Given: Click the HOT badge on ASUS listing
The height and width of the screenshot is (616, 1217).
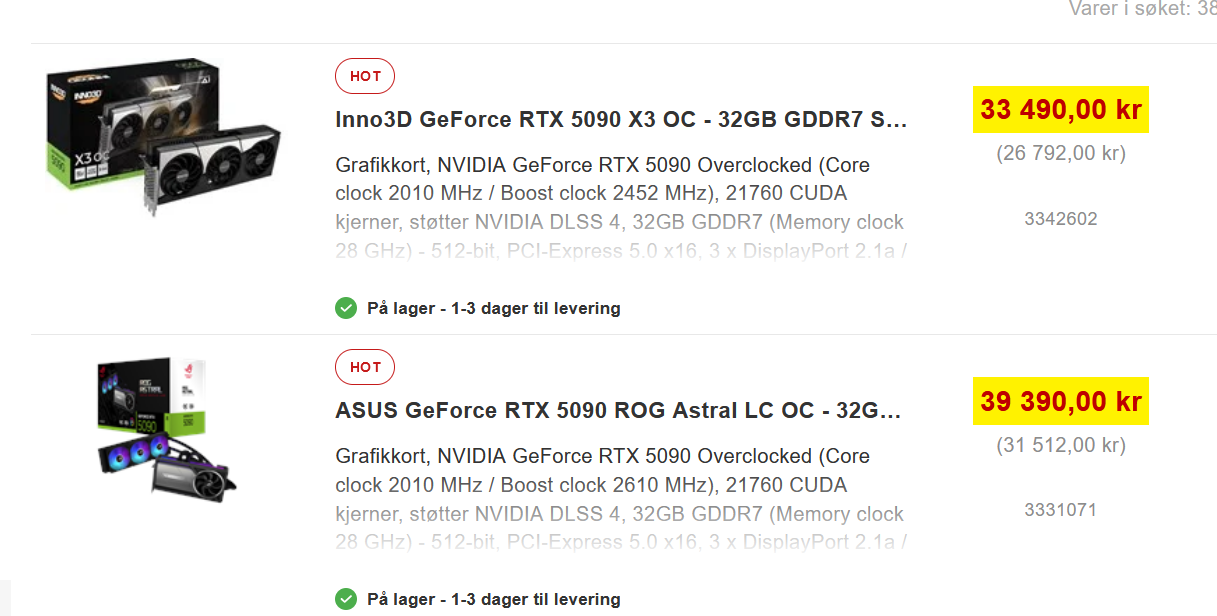Looking at the screenshot, I should [x=365, y=367].
